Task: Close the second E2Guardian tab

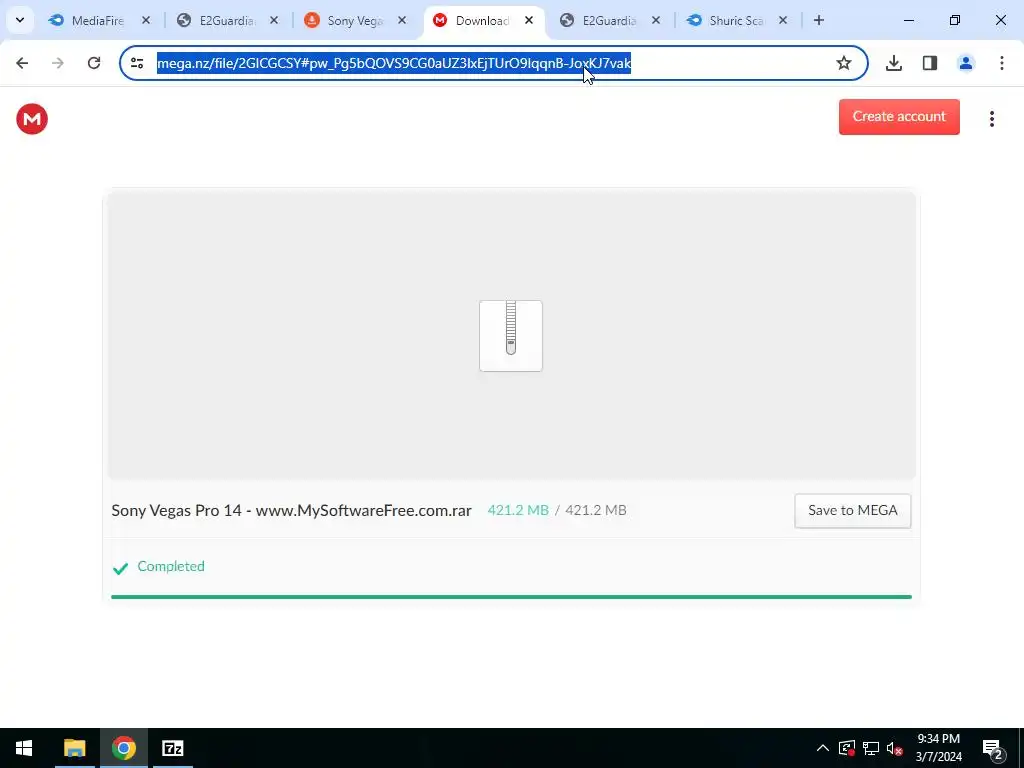Action: pyautogui.click(x=656, y=20)
